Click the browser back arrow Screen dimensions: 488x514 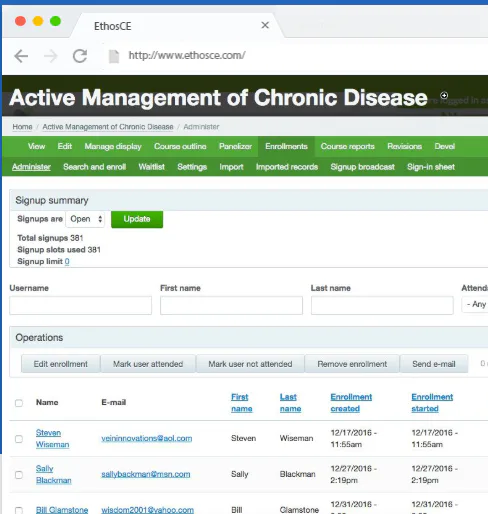pos(21,56)
